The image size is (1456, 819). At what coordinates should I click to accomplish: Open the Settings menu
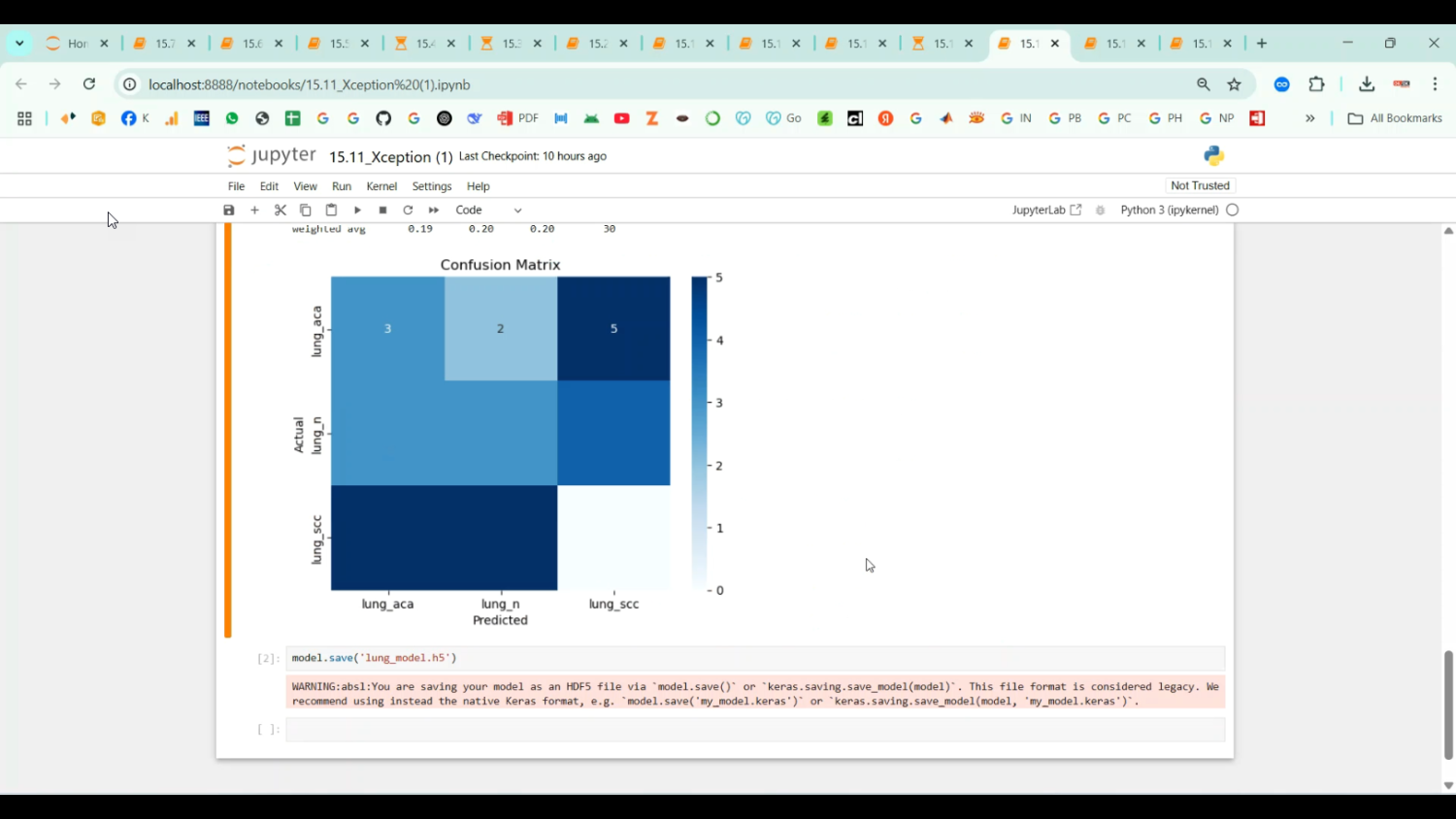(x=431, y=186)
